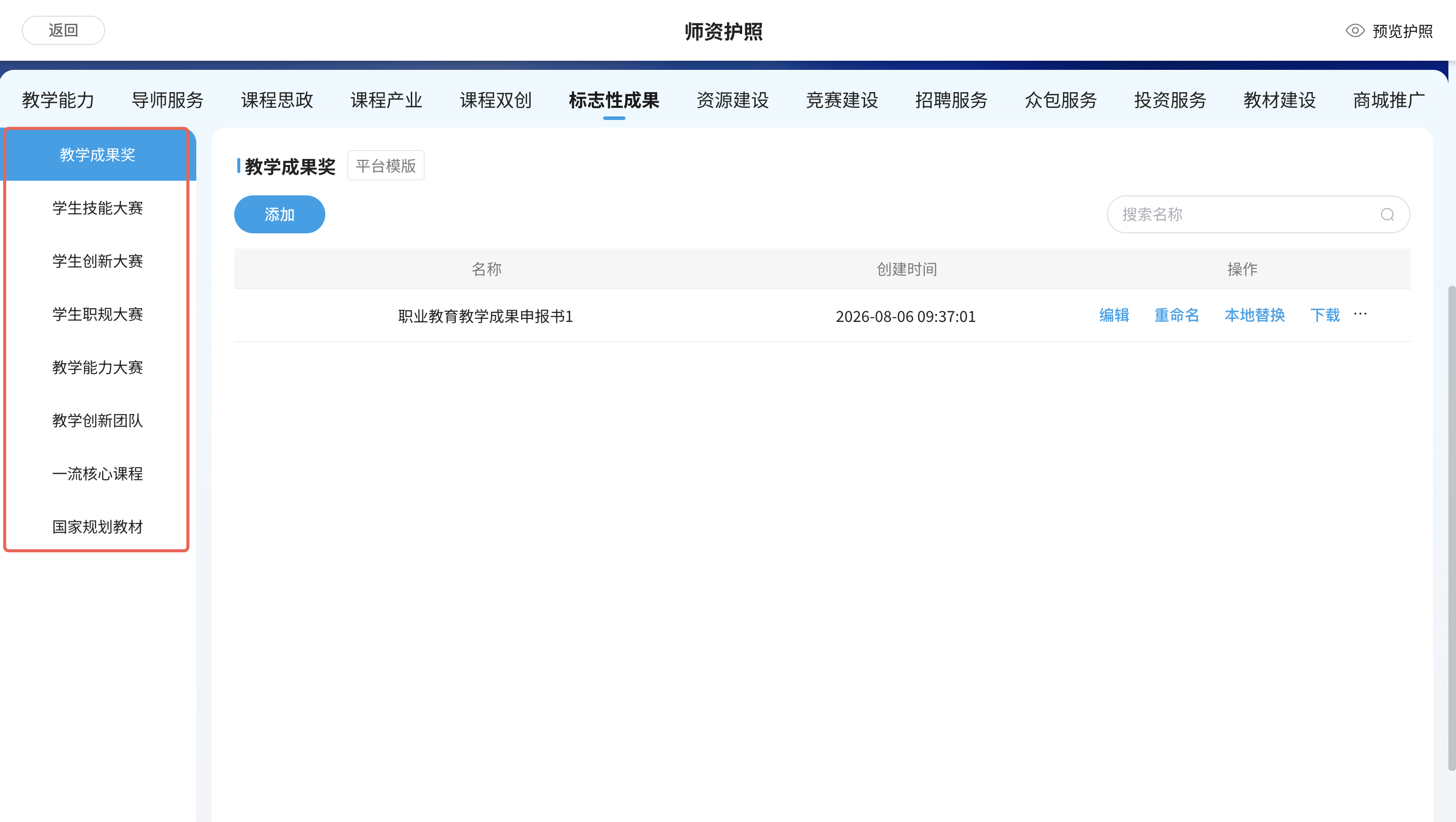Click the 操作 column header
This screenshot has height=822, width=1456.
point(1243,269)
